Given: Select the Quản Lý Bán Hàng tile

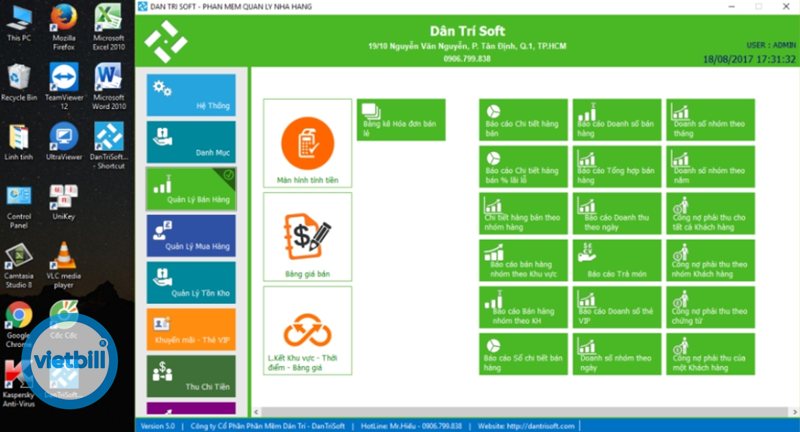Looking at the screenshot, I should click(191, 189).
